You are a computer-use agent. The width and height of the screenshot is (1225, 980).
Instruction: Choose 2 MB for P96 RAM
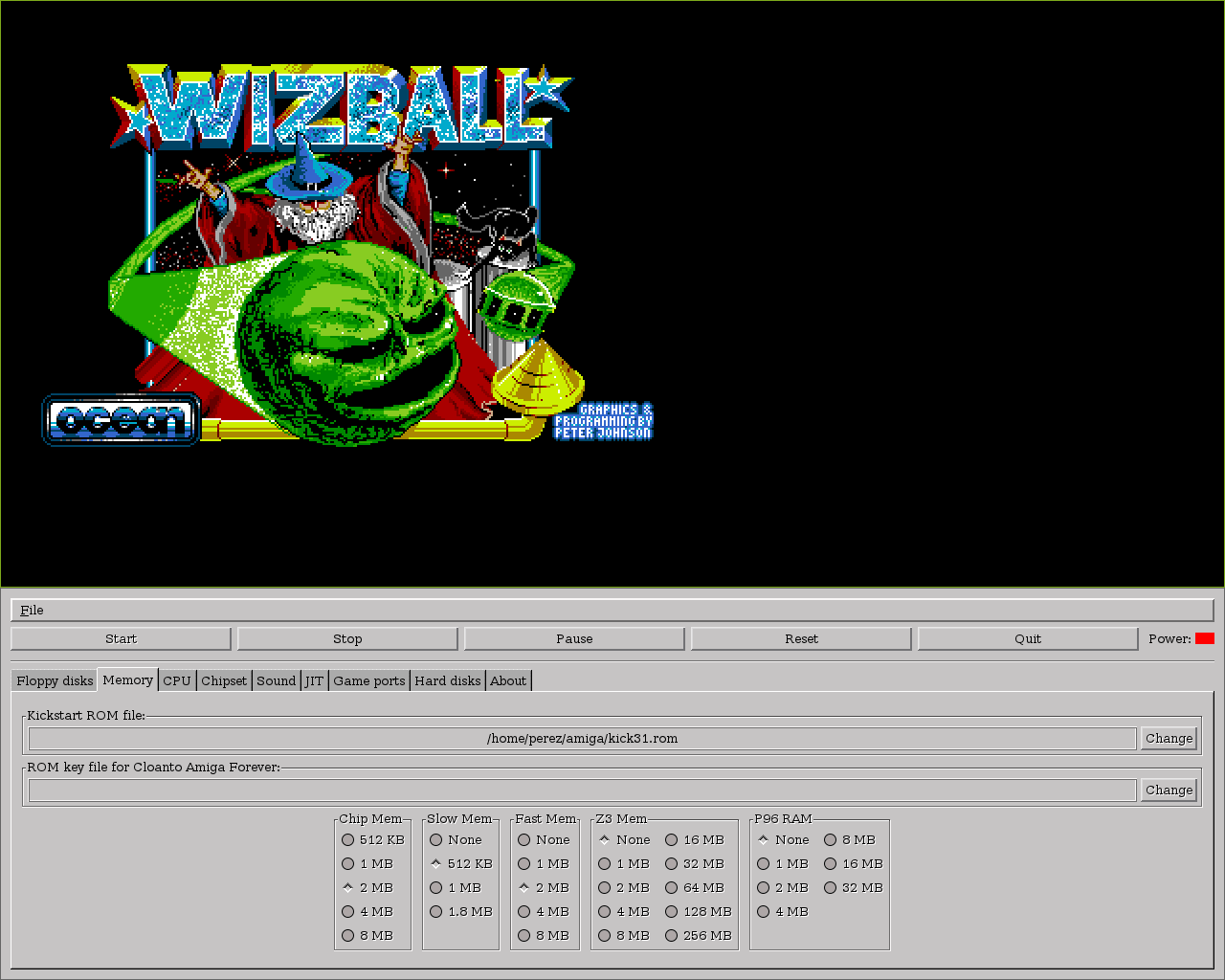point(783,888)
